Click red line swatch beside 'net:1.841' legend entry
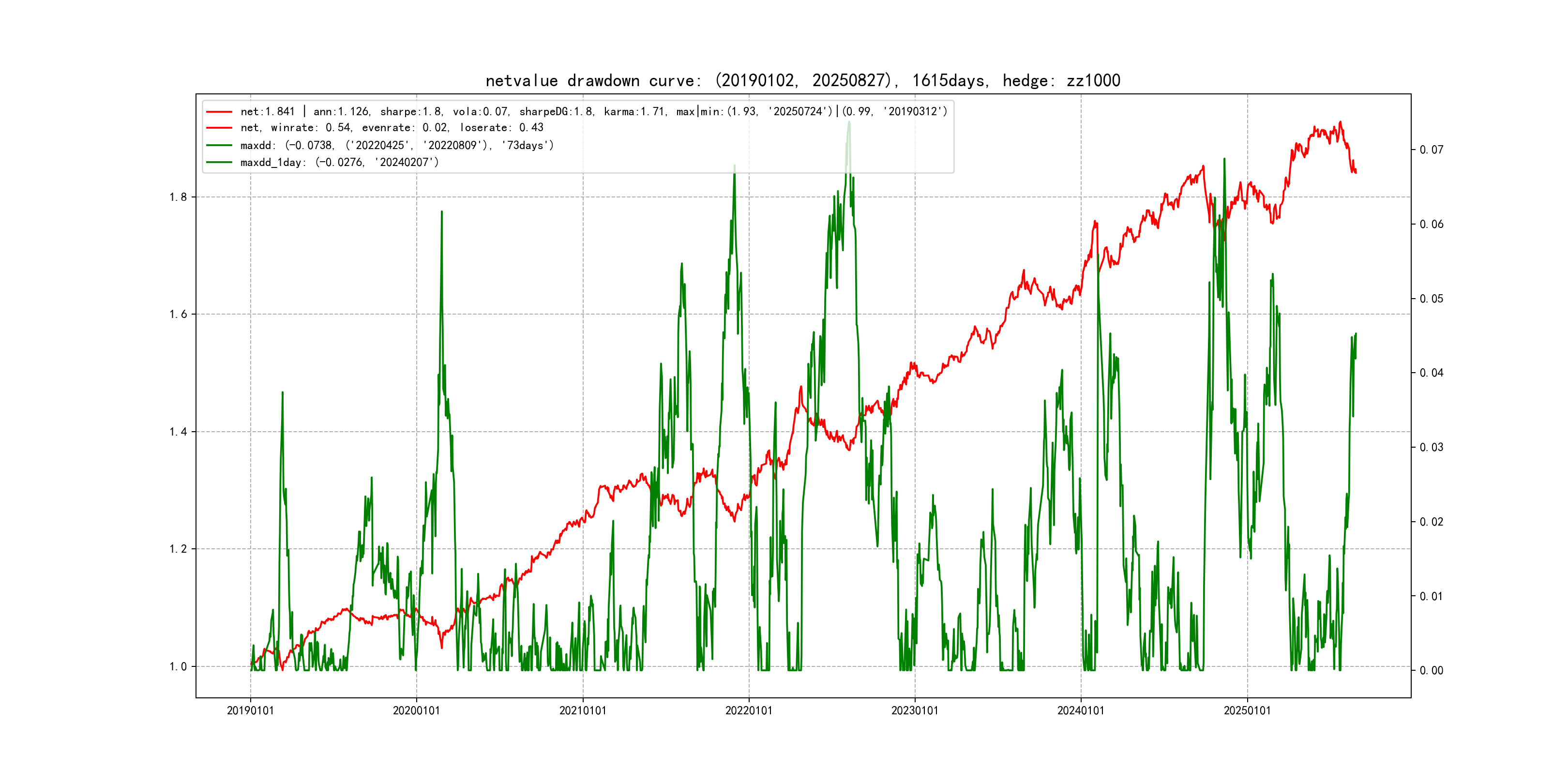 (219, 112)
